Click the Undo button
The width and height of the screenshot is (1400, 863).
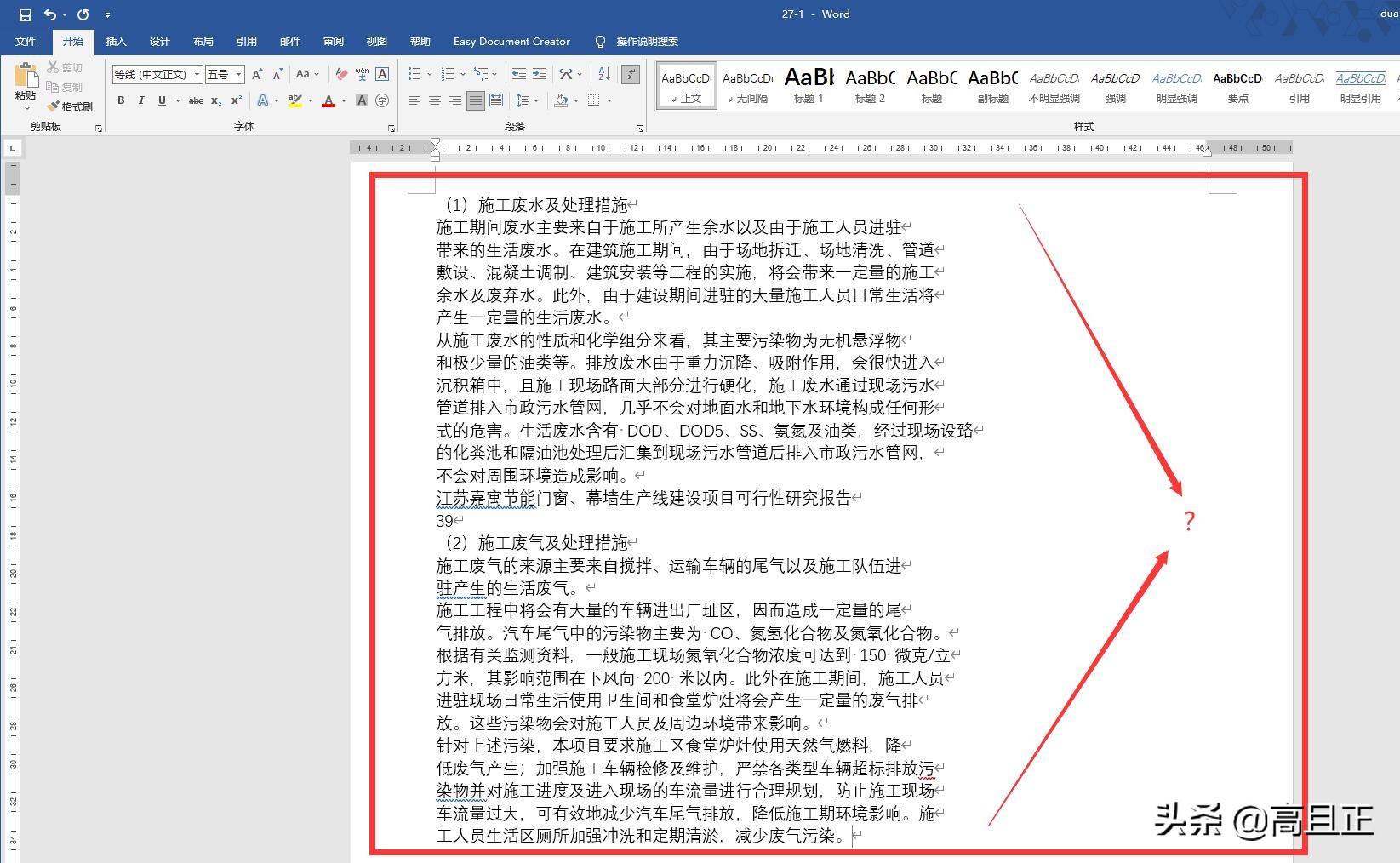click(x=49, y=14)
